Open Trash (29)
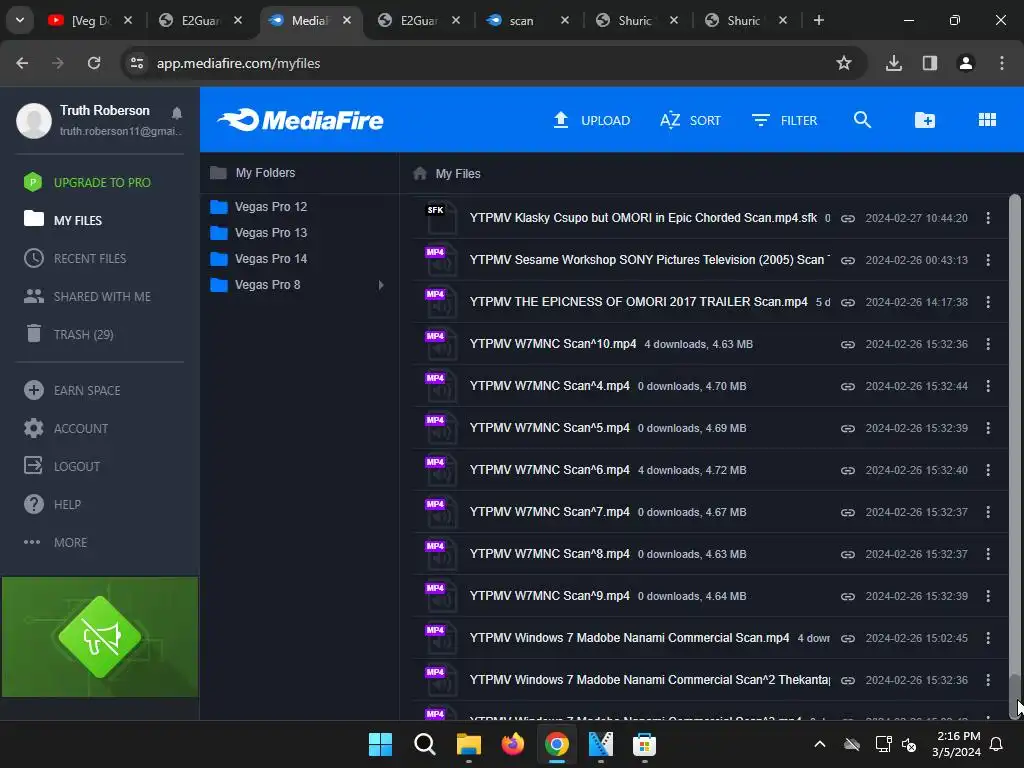Viewport: 1024px width, 768px height. (69, 334)
